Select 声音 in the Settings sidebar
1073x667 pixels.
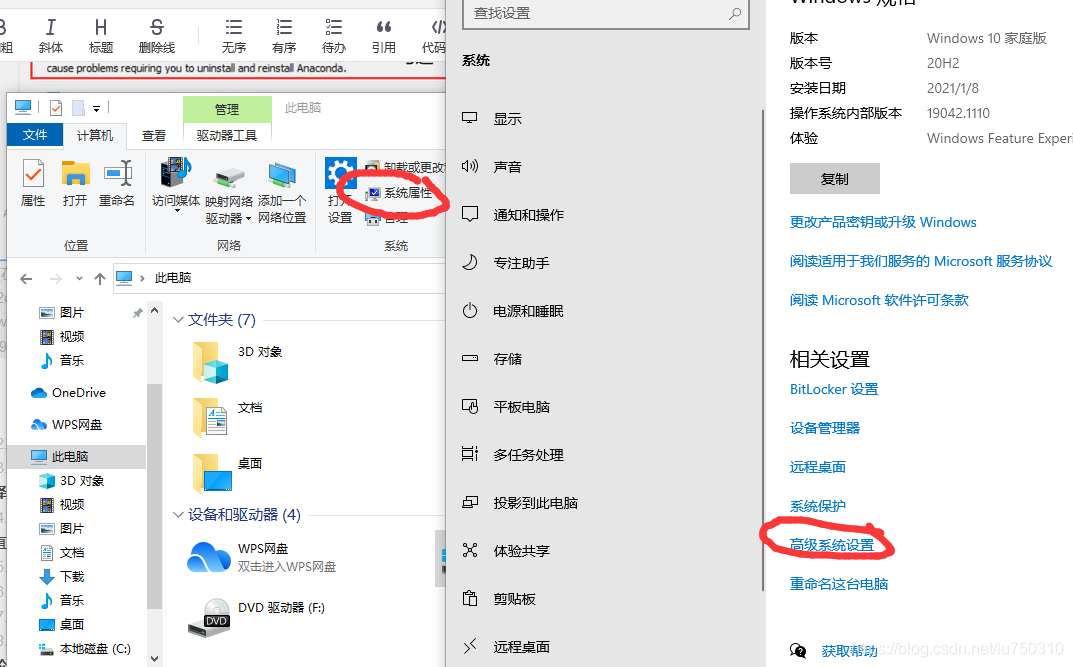510,167
